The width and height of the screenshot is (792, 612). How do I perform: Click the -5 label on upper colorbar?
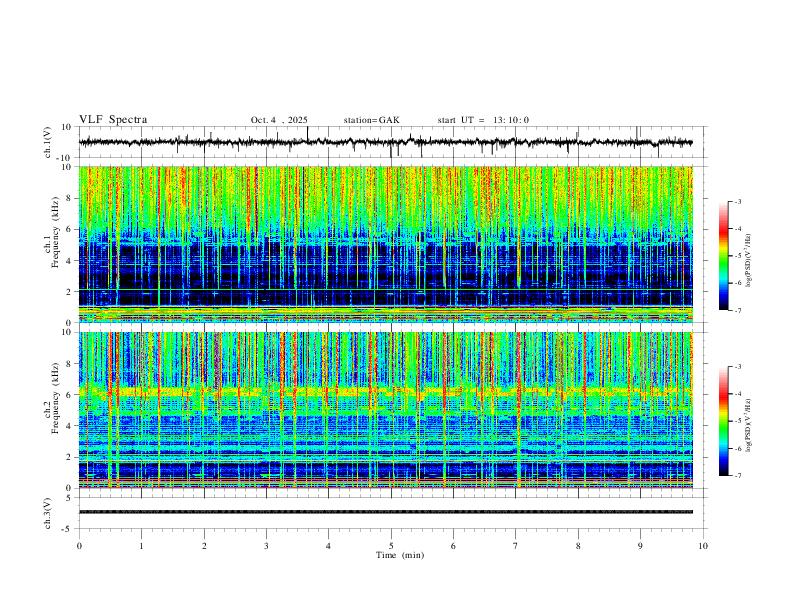click(x=737, y=256)
